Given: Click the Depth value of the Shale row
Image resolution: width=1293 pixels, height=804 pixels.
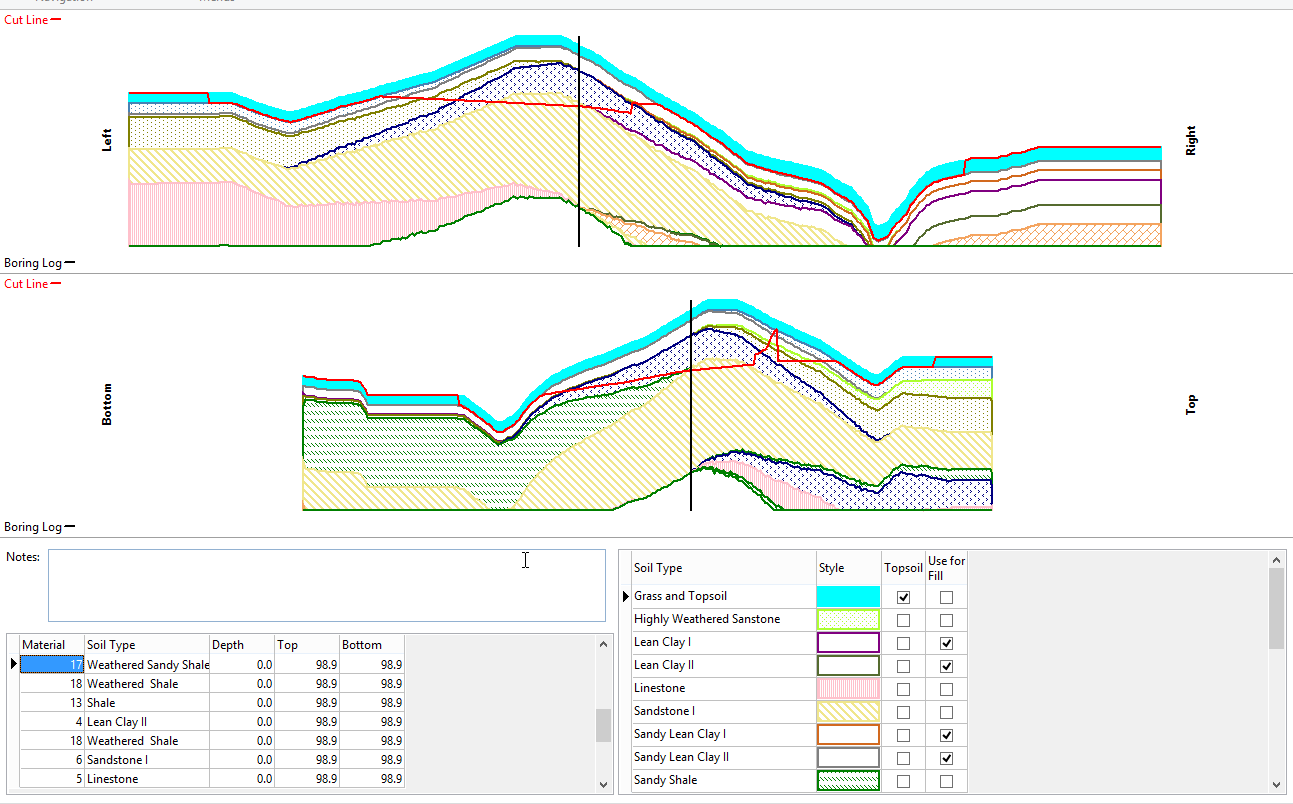Looking at the screenshot, I should pos(242,703).
